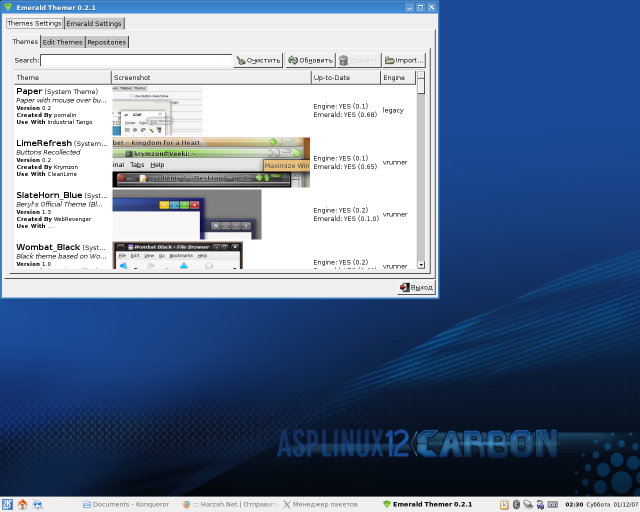Click the clock showing 02:30 in the taskbar
Image resolution: width=640 pixels, height=512 pixels.
pyautogui.click(x=574, y=505)
